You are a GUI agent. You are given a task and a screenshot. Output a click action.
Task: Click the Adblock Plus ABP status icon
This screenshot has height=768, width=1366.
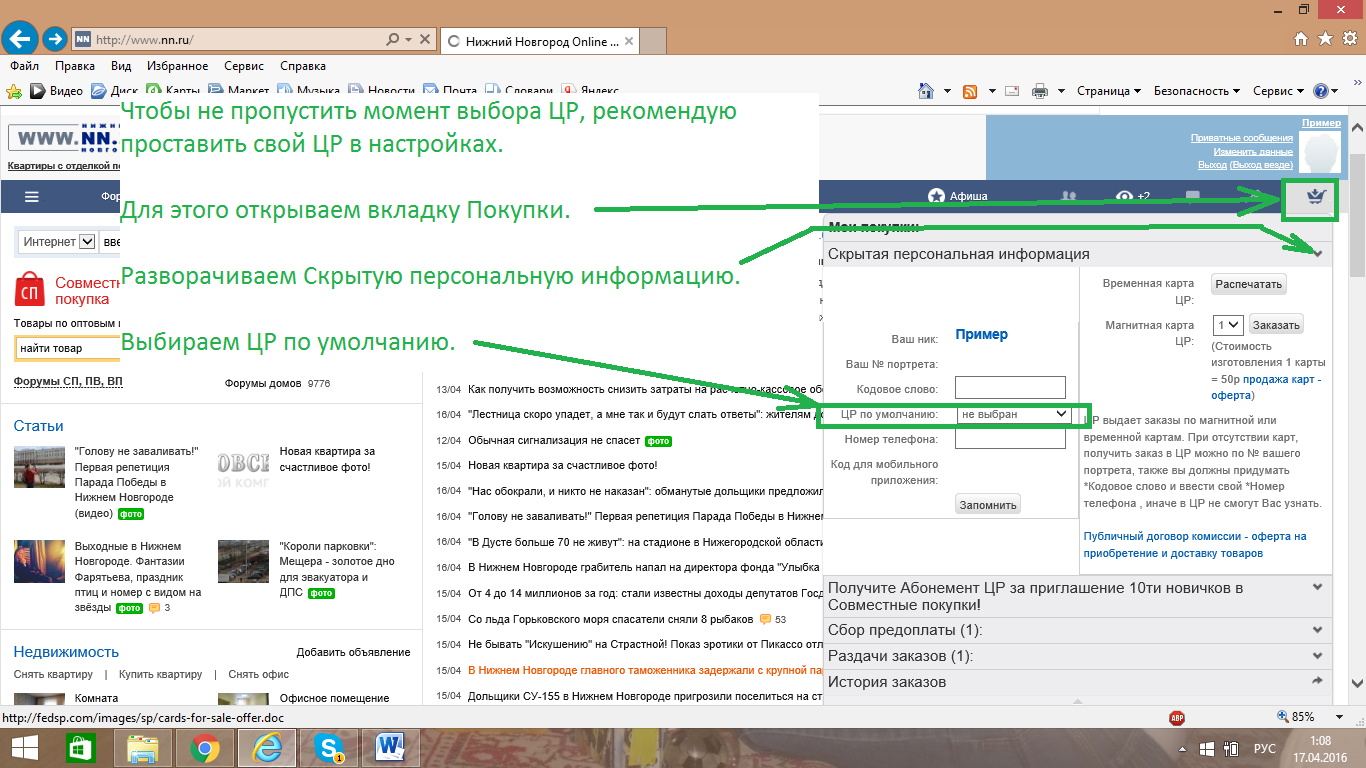pos(1177,717)
